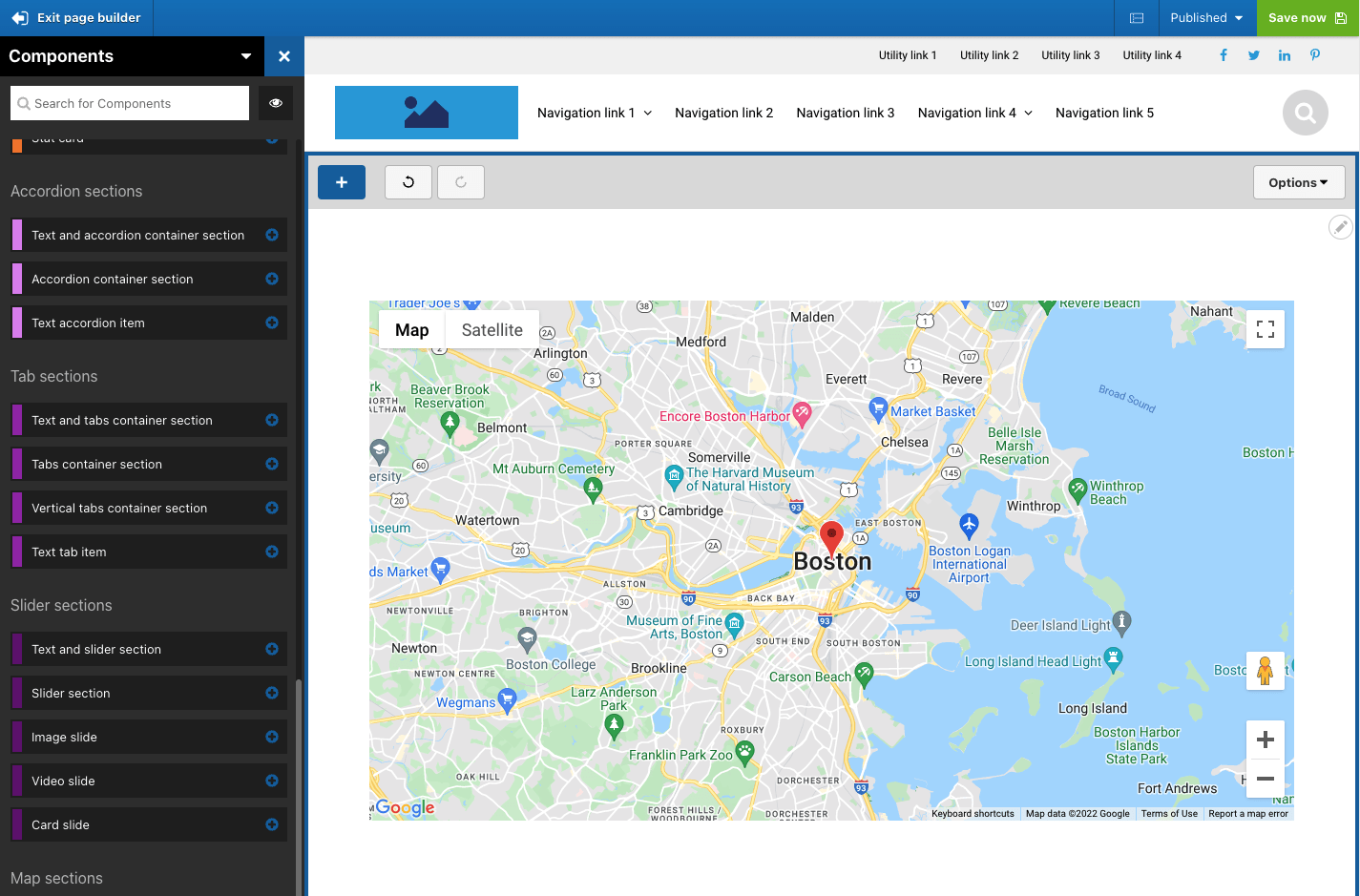Click the Google logo on the map
Viewport: 1360px width, 896px height.
(406, 807)
